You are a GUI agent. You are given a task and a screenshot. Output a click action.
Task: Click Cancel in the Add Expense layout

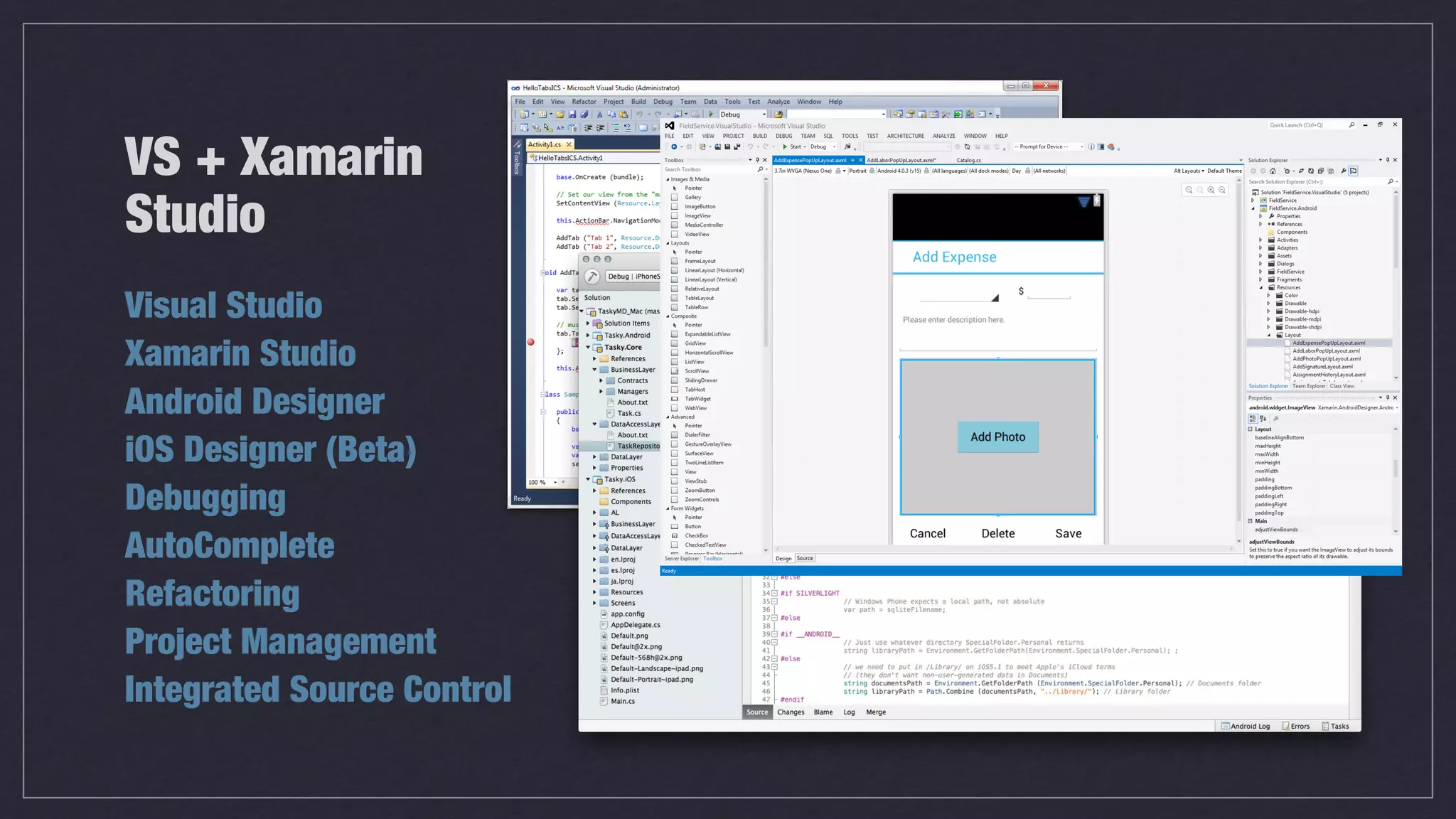point(927,533)
